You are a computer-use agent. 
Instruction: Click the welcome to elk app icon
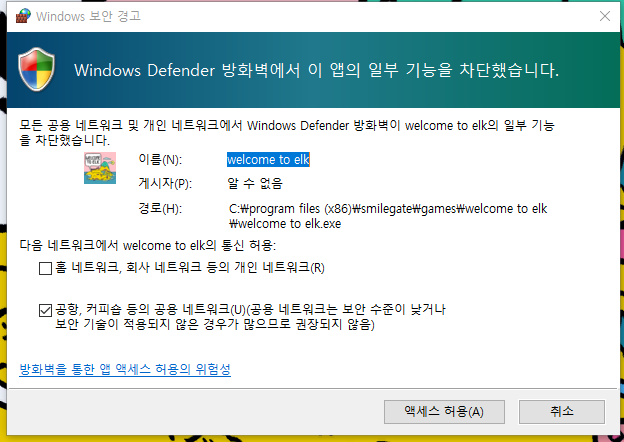(x=100, y=167)
